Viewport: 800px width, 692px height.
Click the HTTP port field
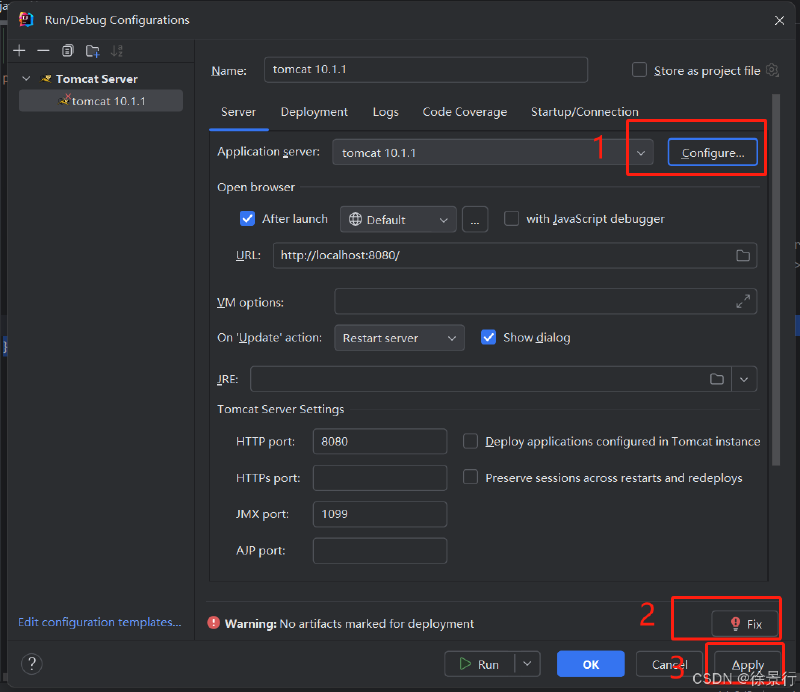(x=380, y=441)
